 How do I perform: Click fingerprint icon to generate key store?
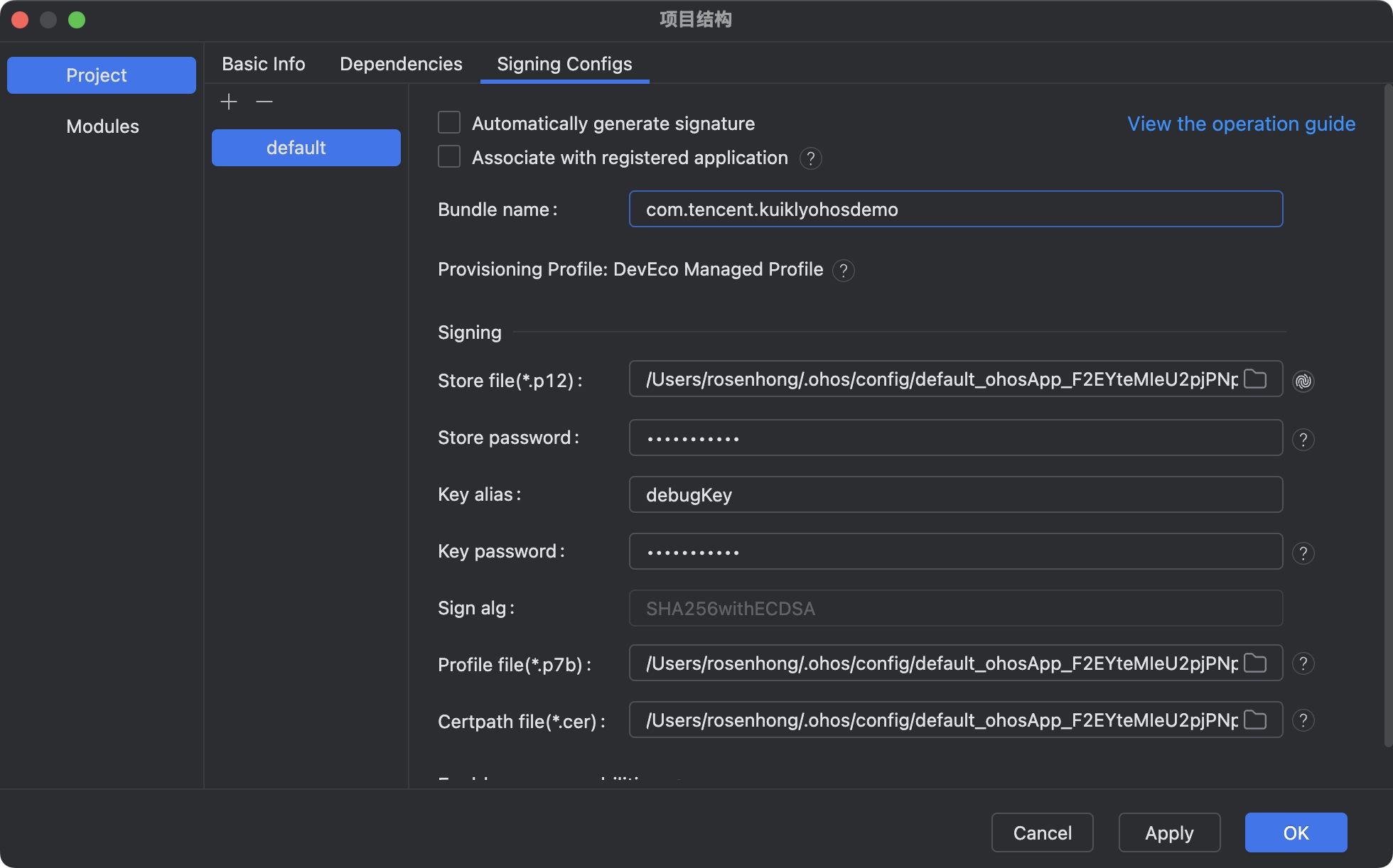(x=1303, y=381)
